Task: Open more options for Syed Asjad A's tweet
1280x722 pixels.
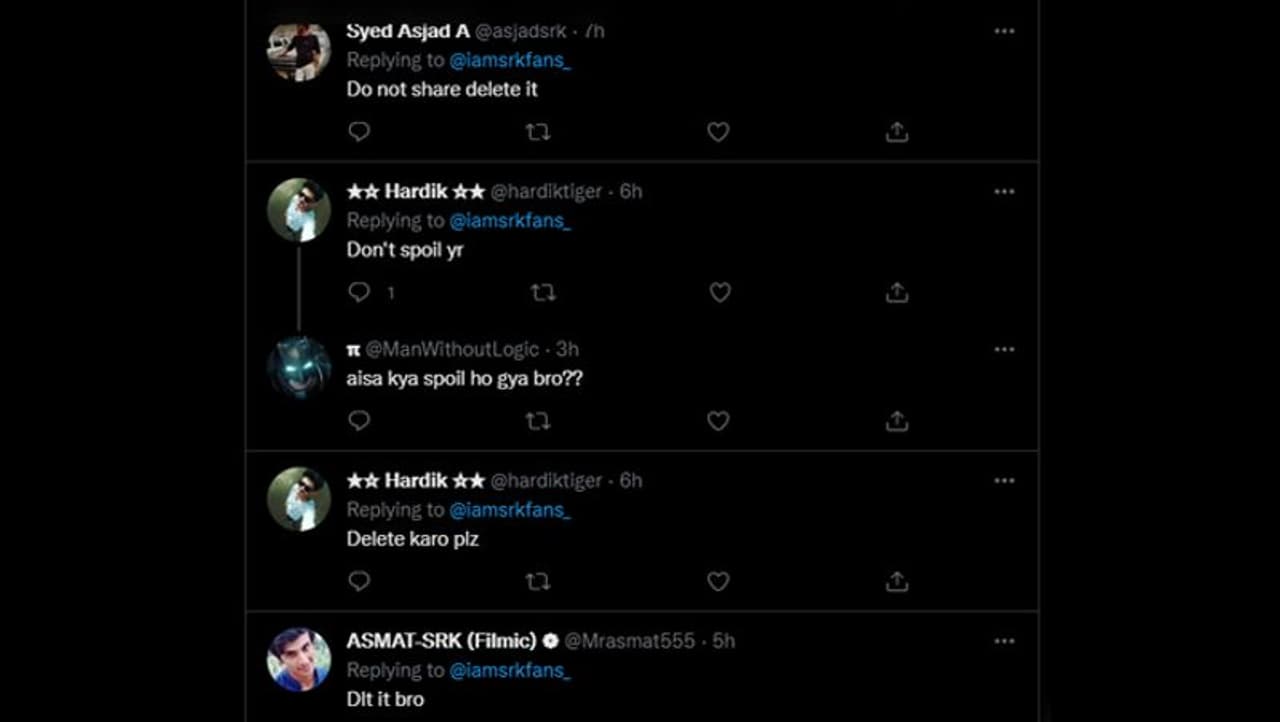Action: [x=1004, y=31]
